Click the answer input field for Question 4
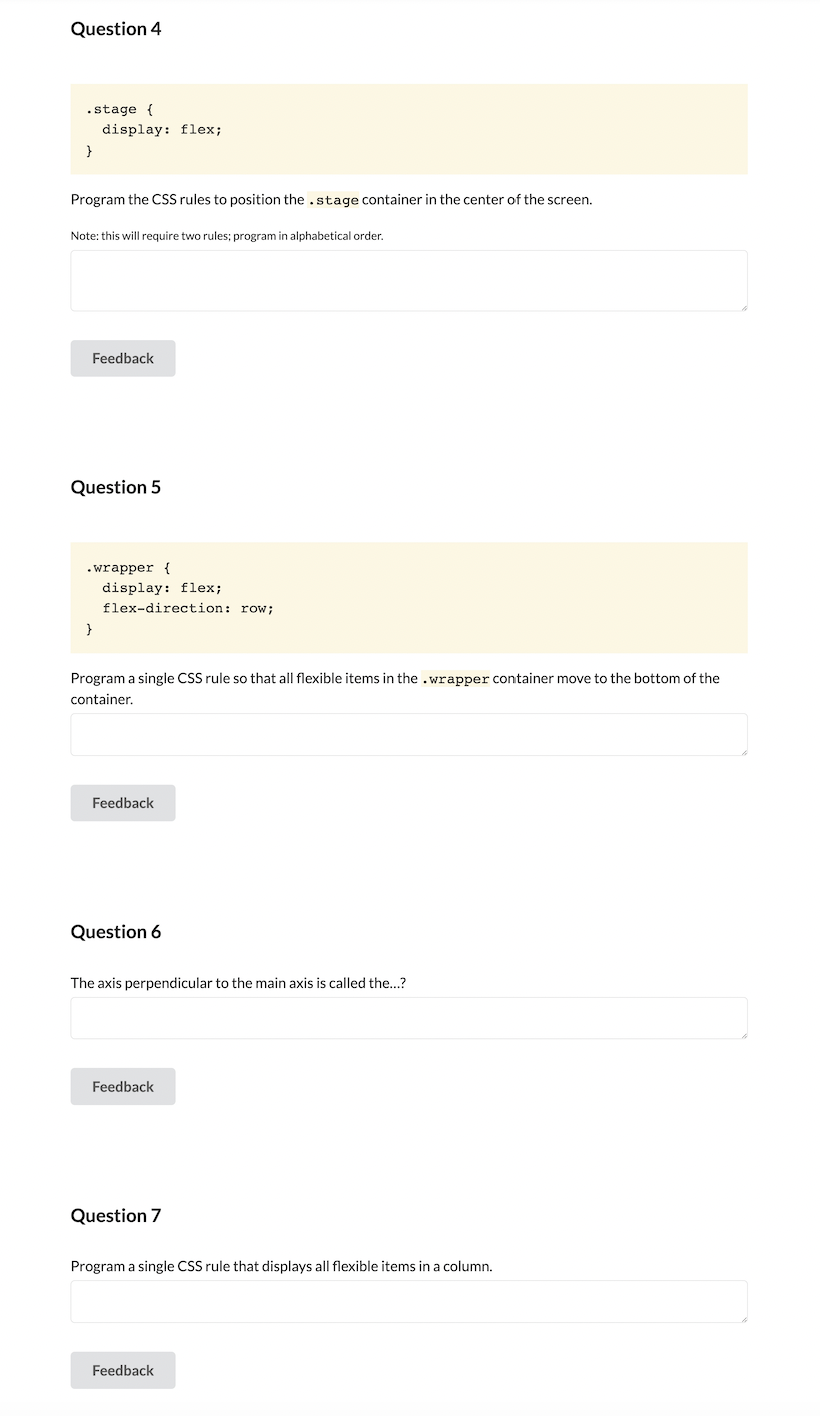The image size is (820, 1416). 408,280
